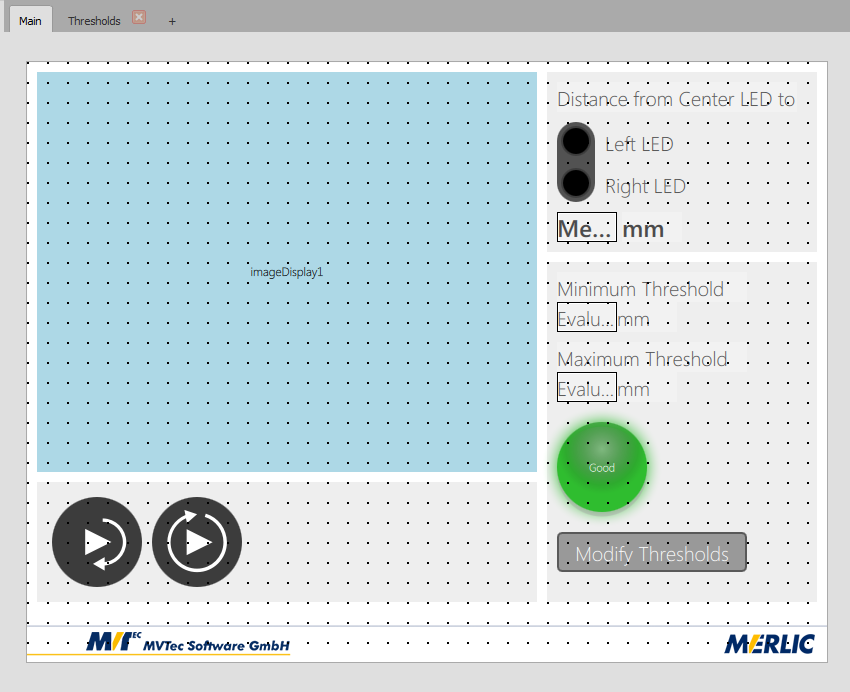The image size is (850, 692).
Task: Click the run once play button
Action: pos(97,542)
